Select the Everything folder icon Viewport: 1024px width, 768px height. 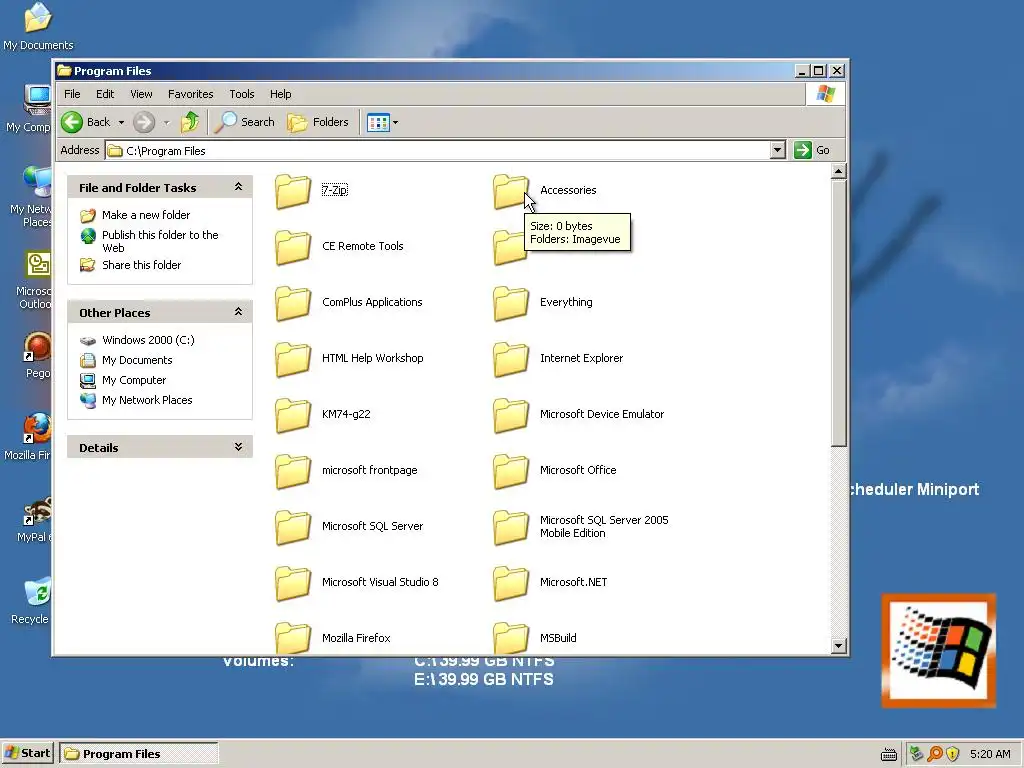pyautogui.click(x=511, y=303)
